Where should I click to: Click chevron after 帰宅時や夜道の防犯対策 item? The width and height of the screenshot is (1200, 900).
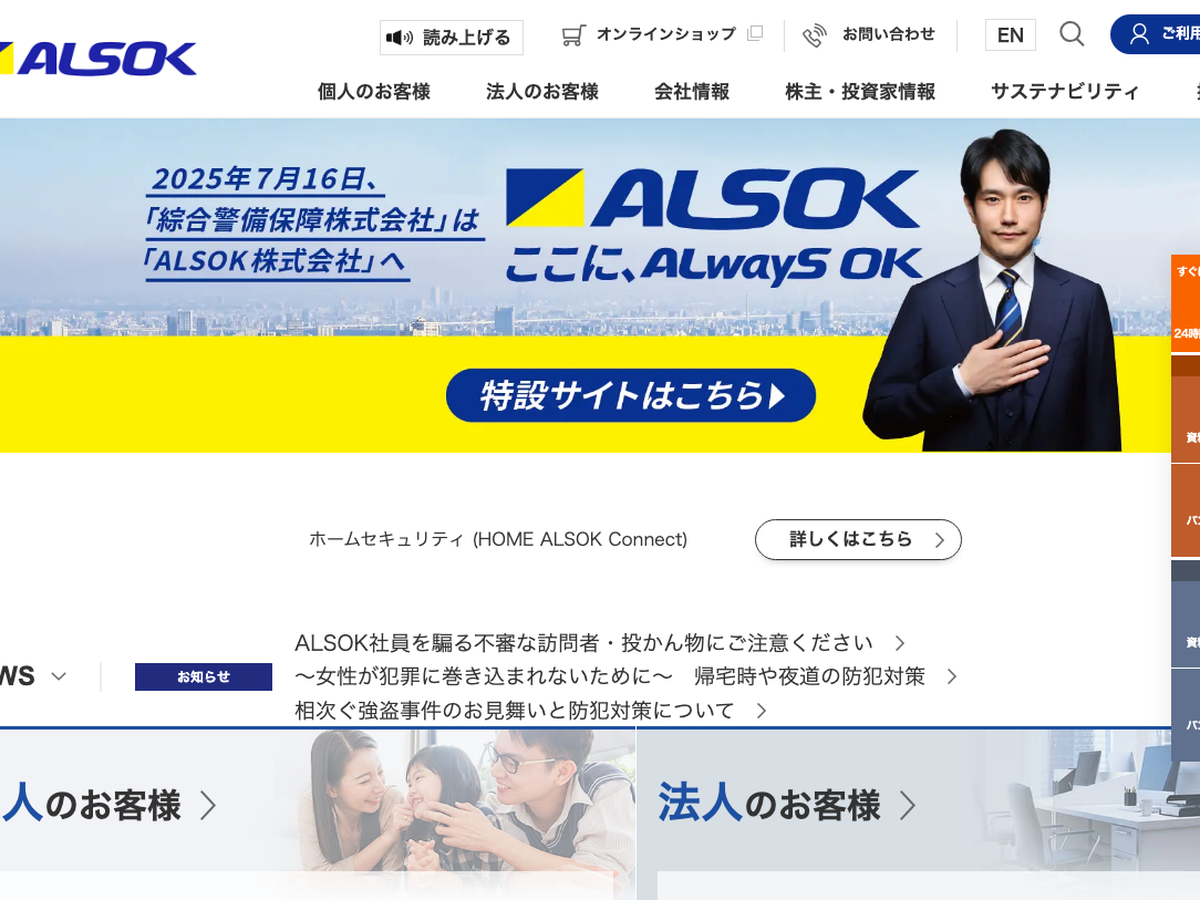[x=952, y=677]
